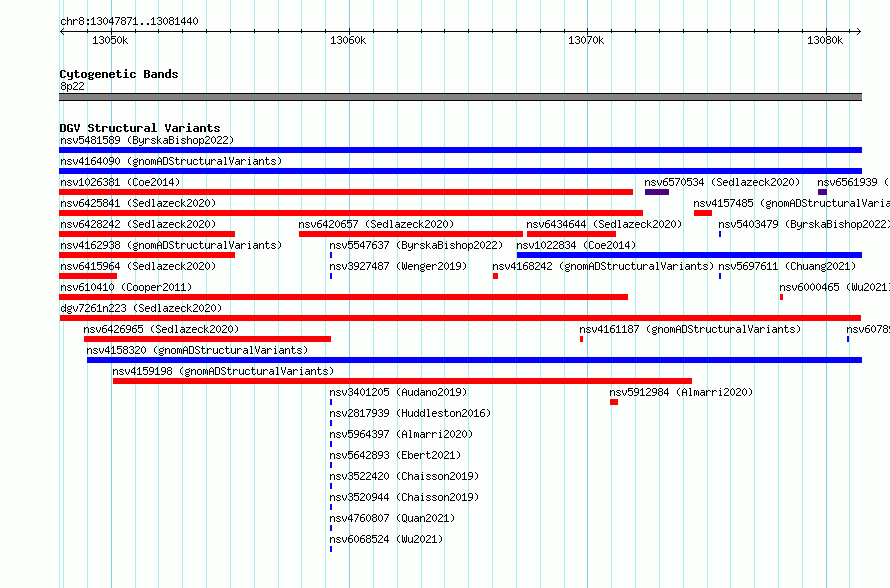Select the nsv4164090 gnomAD variant bar
Image resolution: width=890 pixels, height=588 pixels.
click(460, 171)
